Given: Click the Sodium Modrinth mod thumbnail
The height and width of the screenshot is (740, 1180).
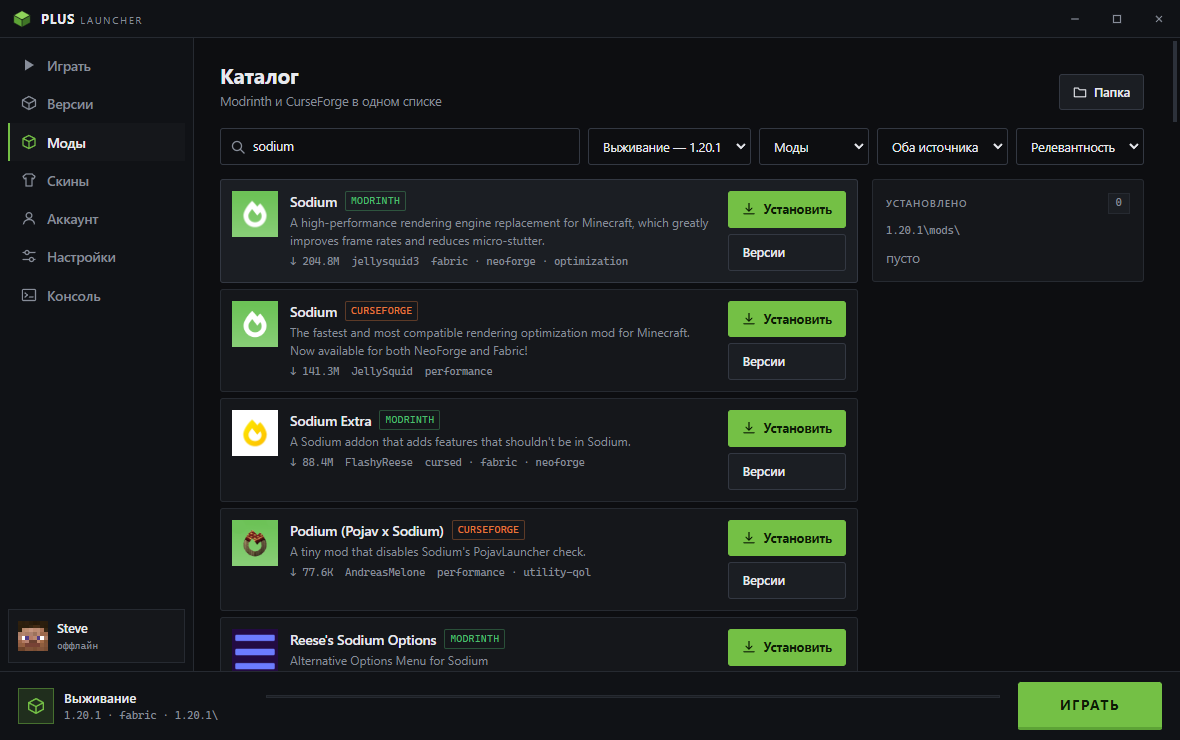Looking at the screenshot, I should pyautogui.click(x=254, y=214).
